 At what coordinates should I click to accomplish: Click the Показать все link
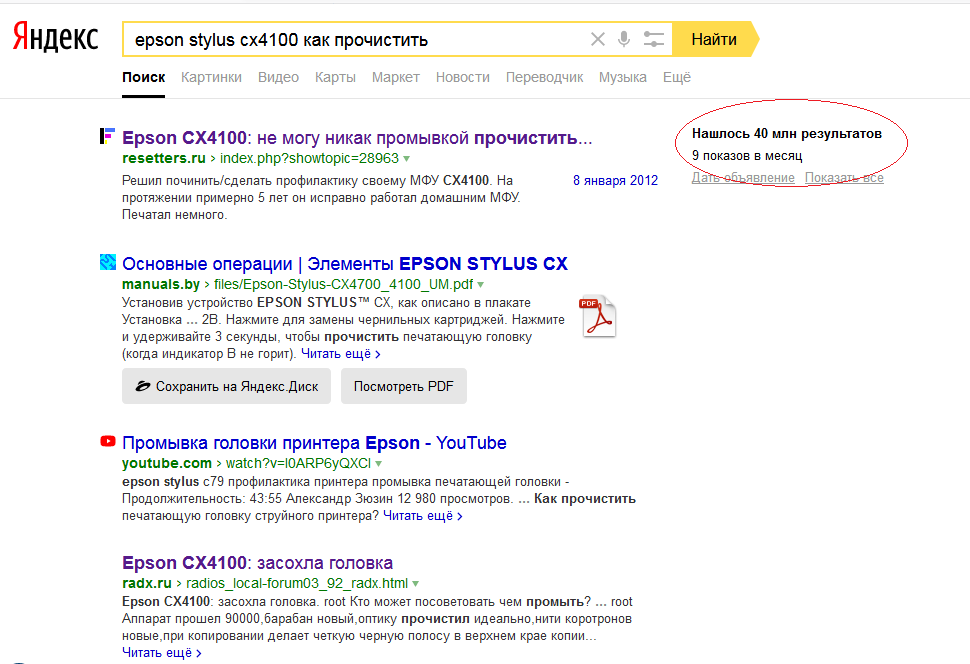click(x=844, y=178)
